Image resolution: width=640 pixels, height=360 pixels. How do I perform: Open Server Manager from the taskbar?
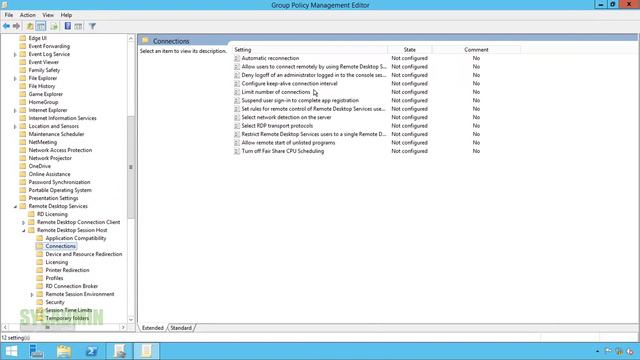pyautogui.click(x=36, y=351)
